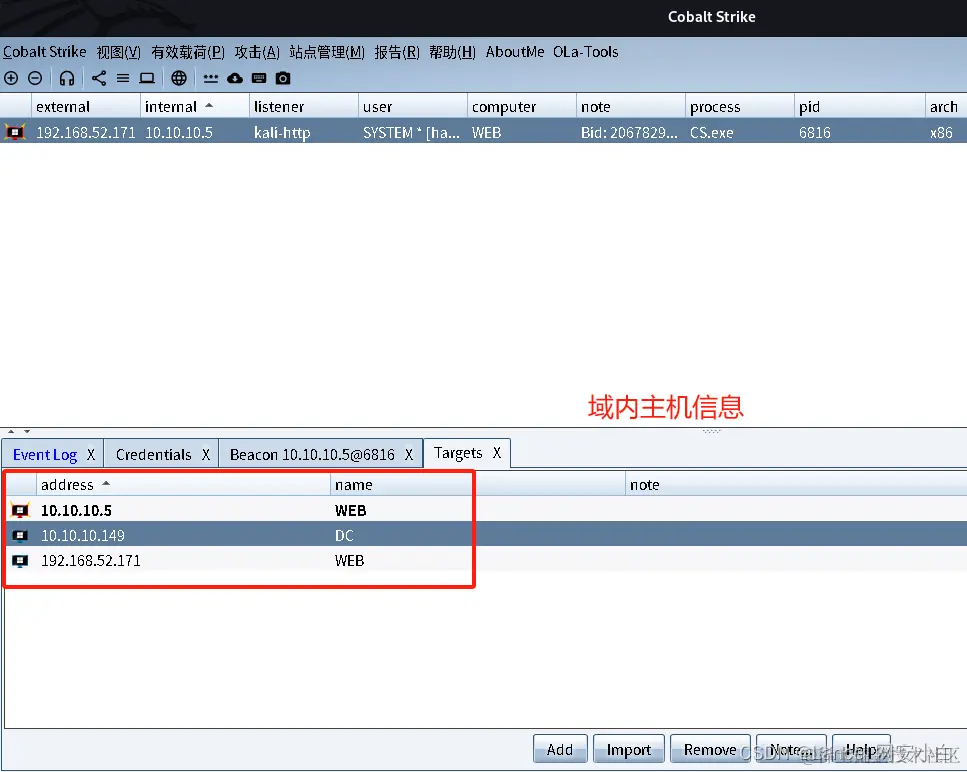Expand panel with the down split arrow
This screenshot has height=772, width=967.
tap(27, 432)
